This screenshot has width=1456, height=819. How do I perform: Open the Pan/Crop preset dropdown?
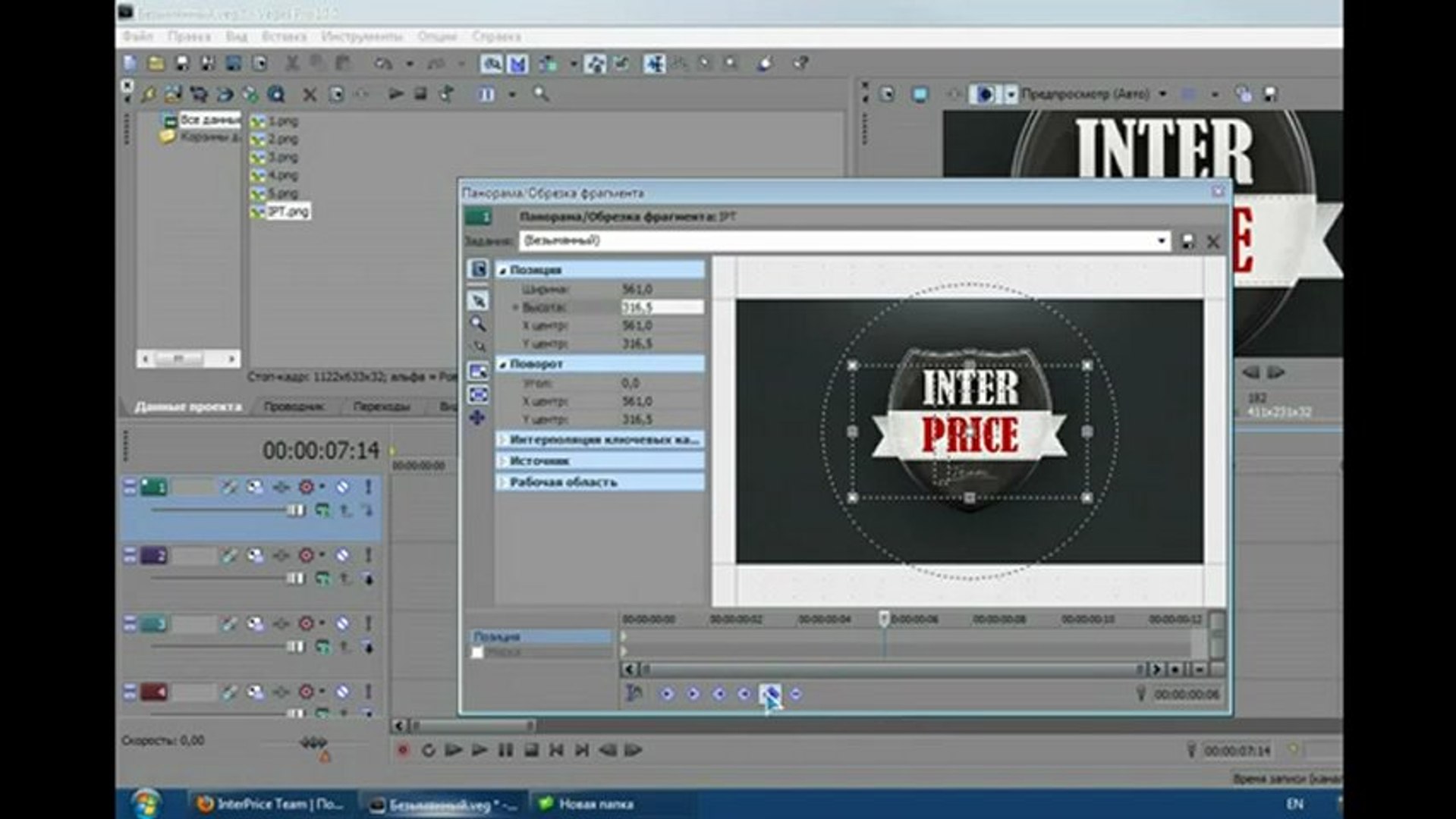click(x=1161, y=241)
